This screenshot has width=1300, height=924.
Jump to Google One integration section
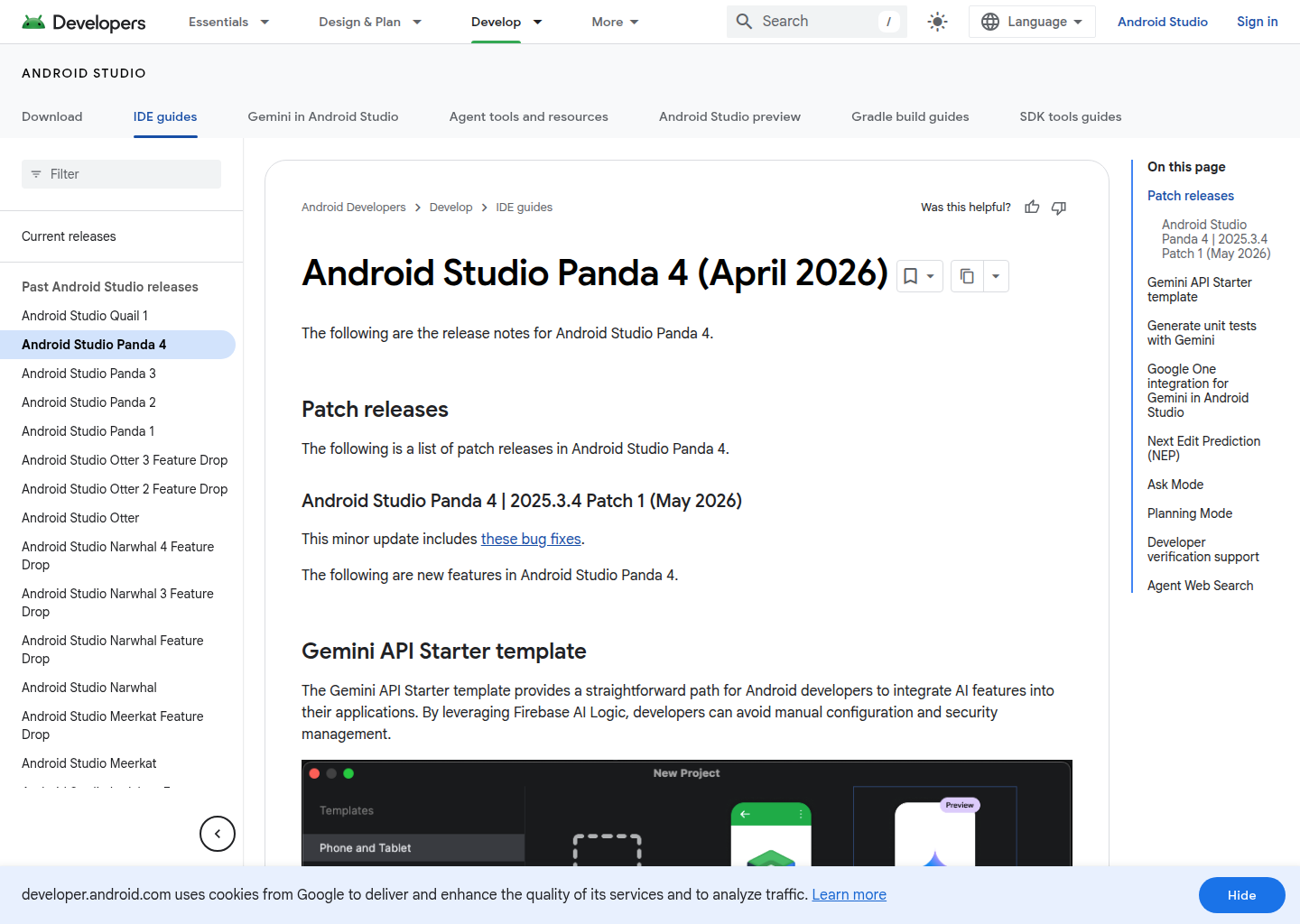click(x=1198, y=391)
